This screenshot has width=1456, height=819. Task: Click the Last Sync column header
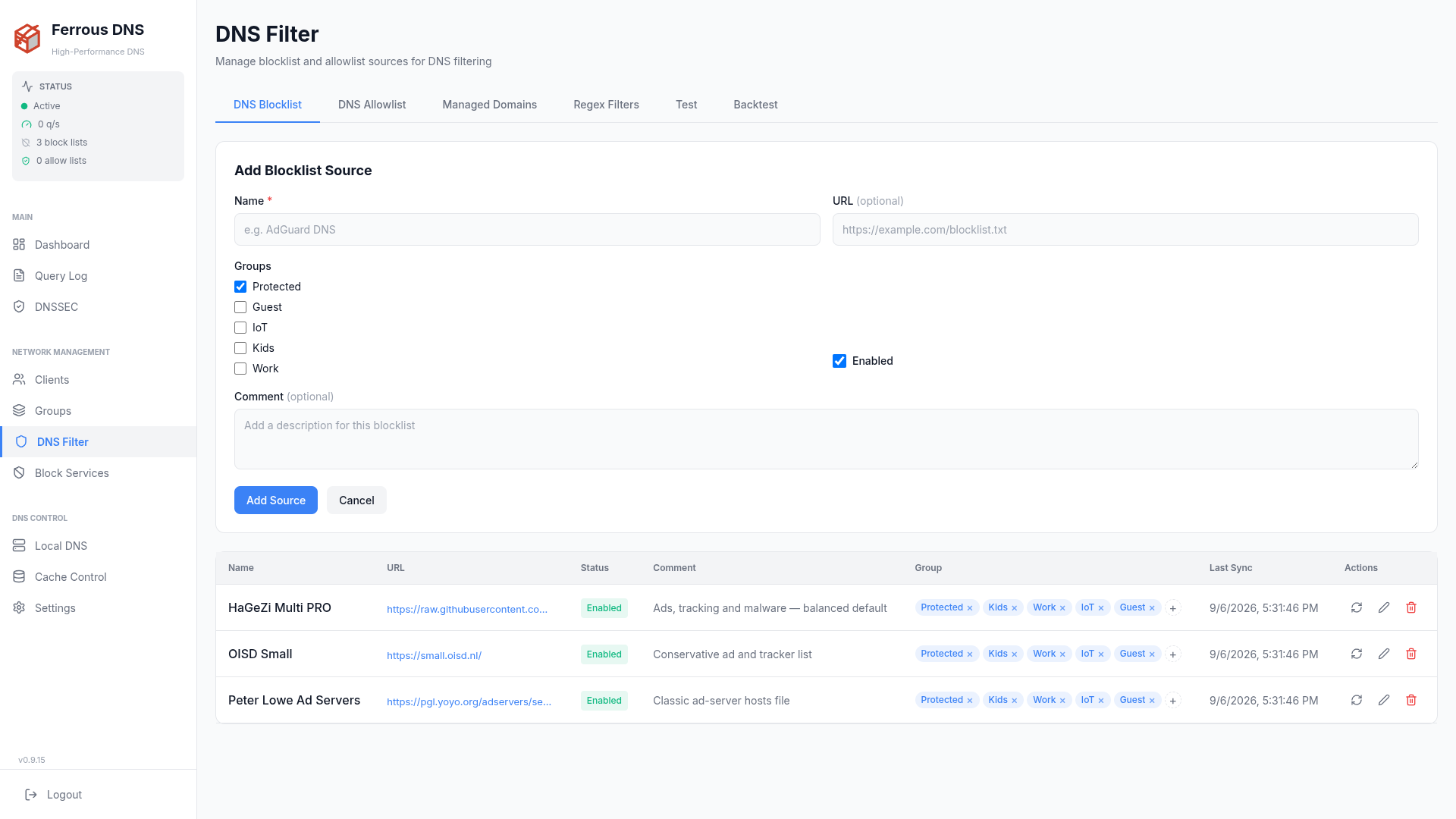pos(1231,568)
